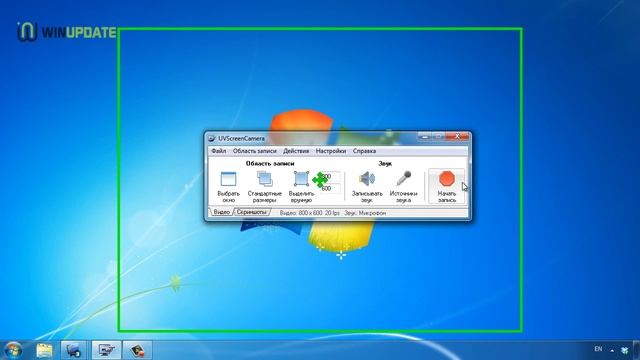Click the monitor icon on the taskbar
This screenshot has height=360, width=640.
pyautogui.click(x=106, y=350)
